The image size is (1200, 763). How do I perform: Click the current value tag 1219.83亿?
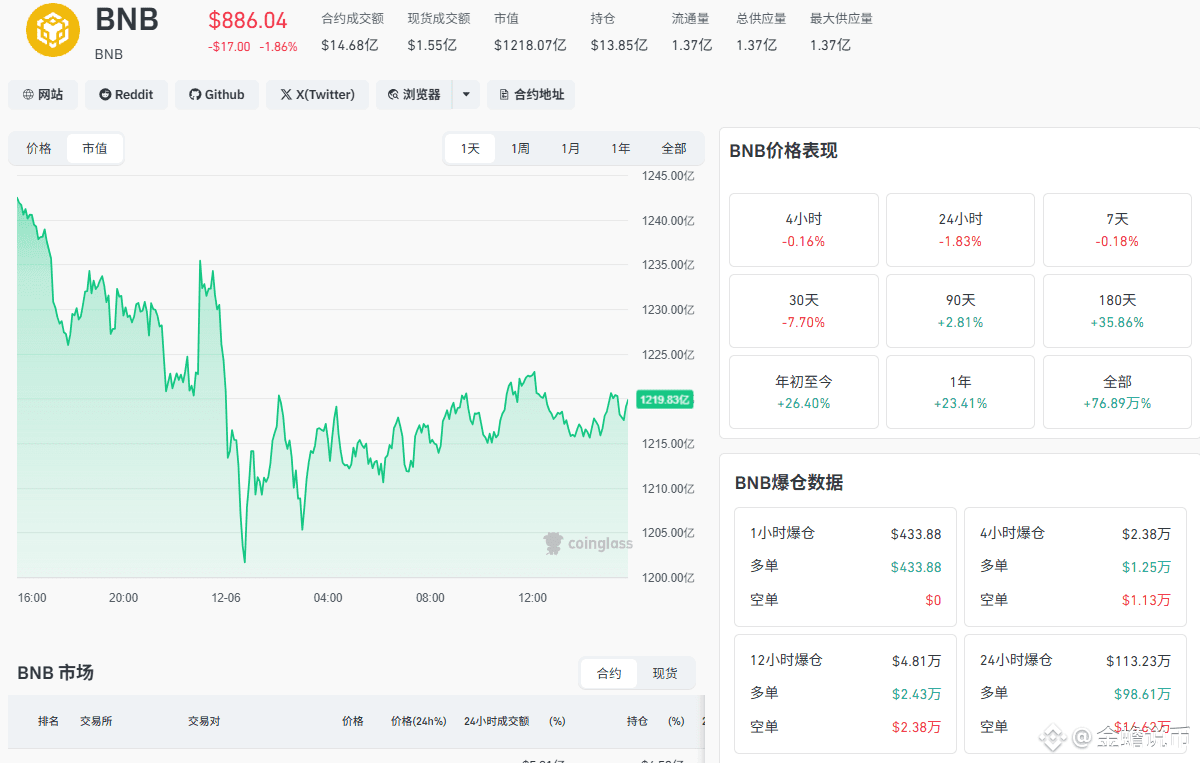[665, 400]
